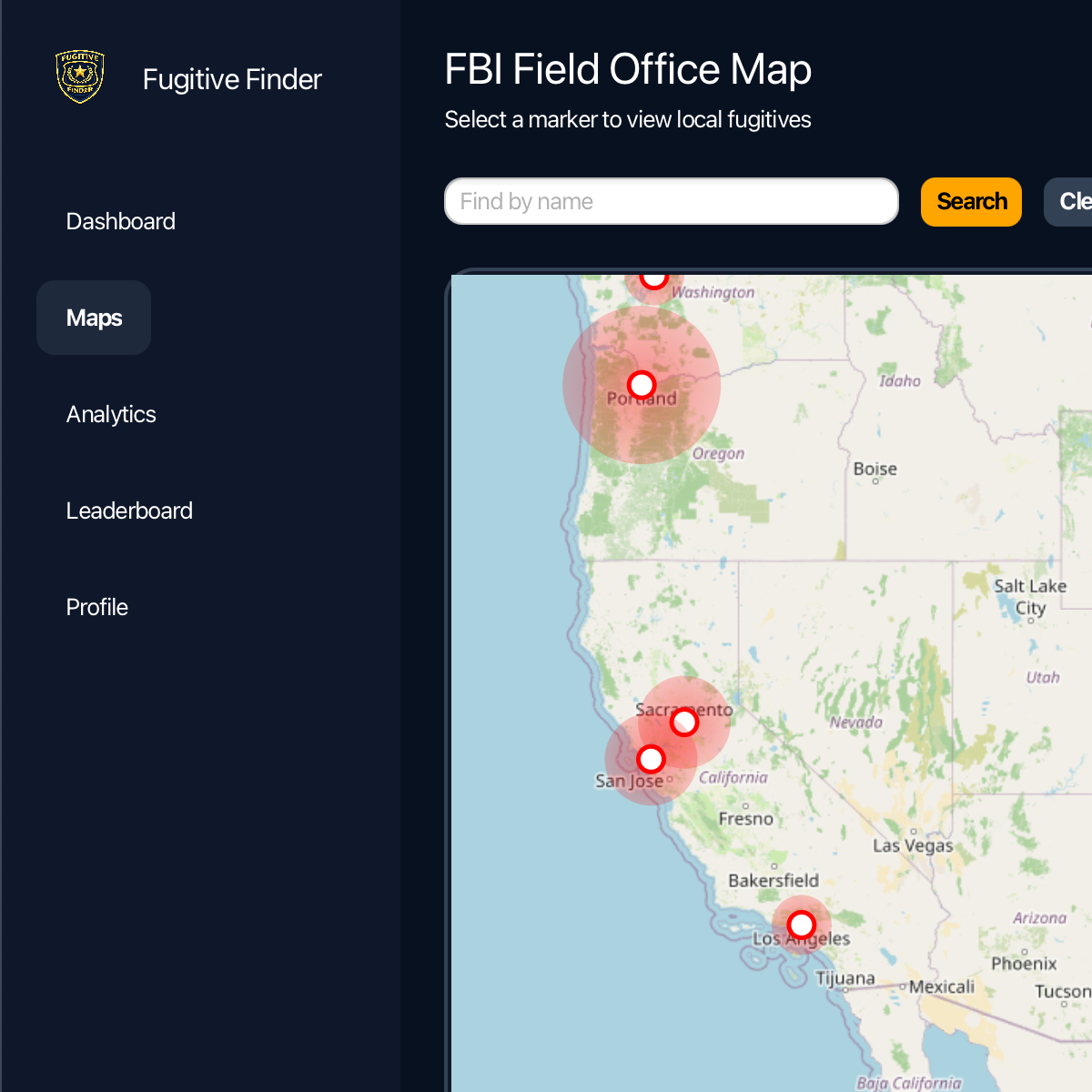Screen dimensions: 1092x1092
Task: Click the Fresno map label
Action: tap(746, 818)
